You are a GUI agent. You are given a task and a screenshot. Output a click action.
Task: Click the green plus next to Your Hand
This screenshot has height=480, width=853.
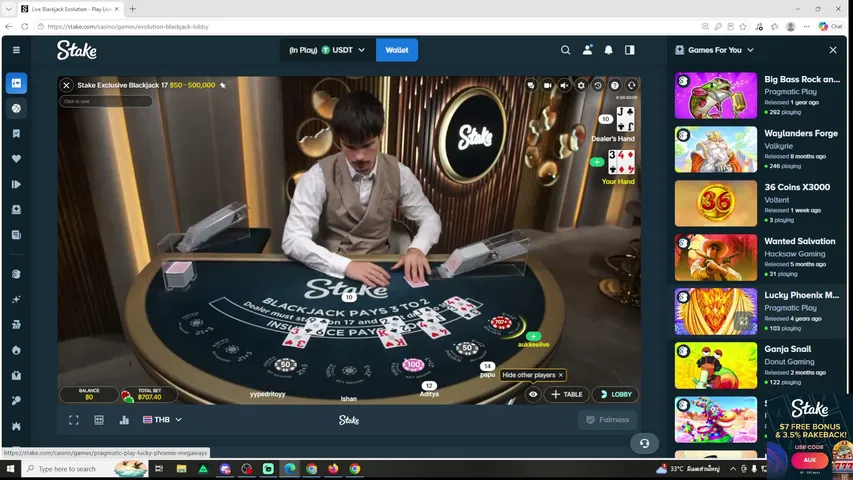pyautogui.click(x=597, y=162)
